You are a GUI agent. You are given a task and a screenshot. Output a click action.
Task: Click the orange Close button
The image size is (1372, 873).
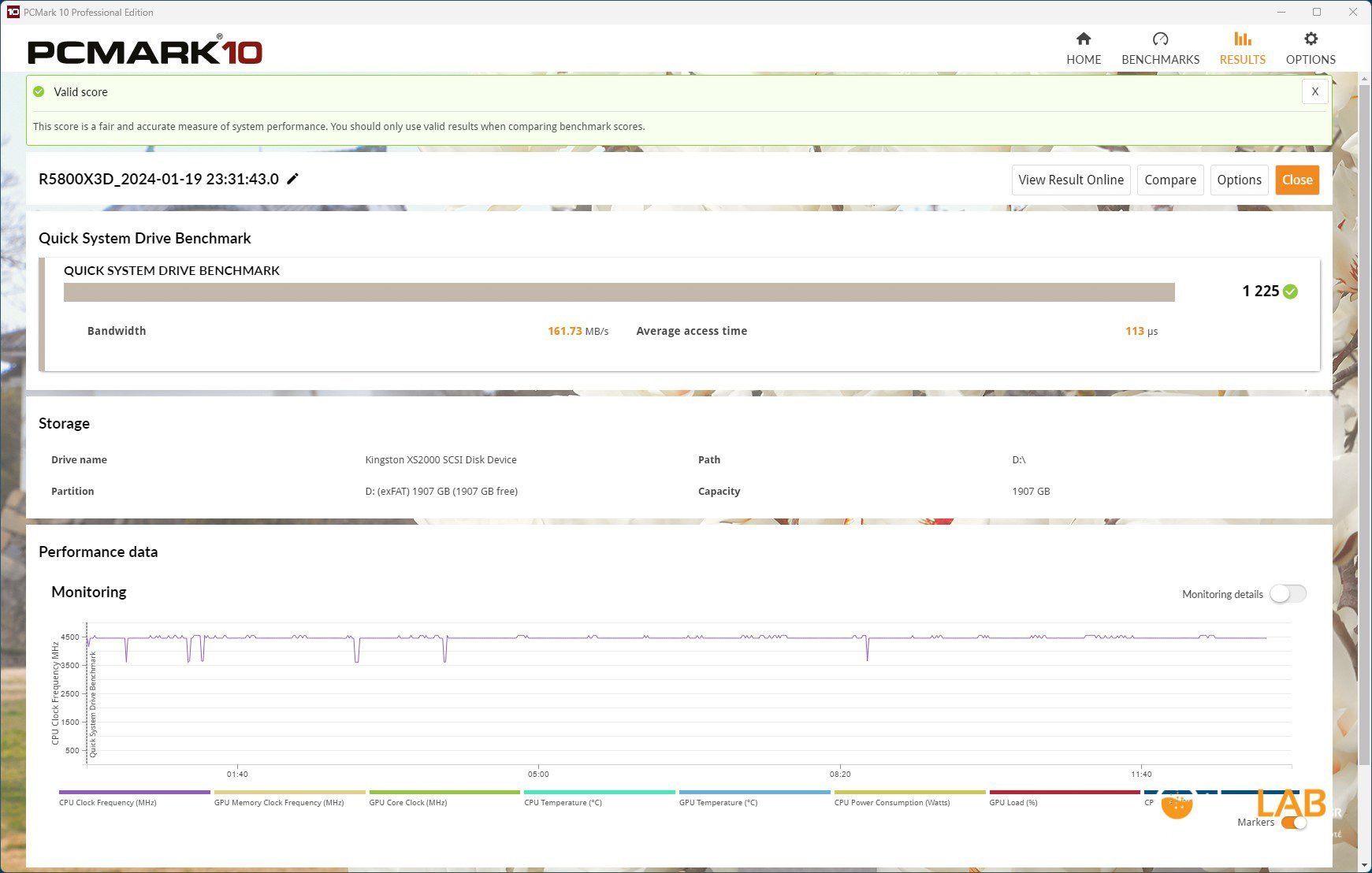[x=1297, y=180]
